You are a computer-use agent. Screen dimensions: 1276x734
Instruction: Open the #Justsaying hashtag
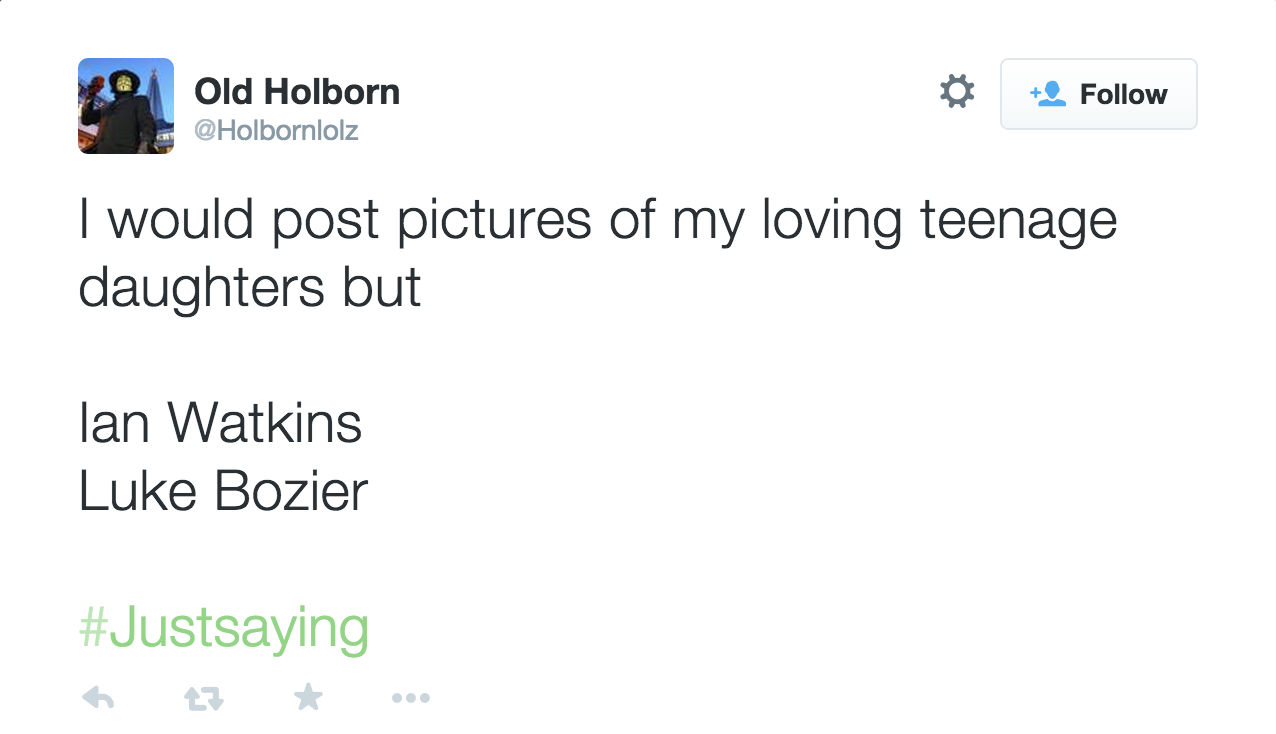click(x=224, y=628)
